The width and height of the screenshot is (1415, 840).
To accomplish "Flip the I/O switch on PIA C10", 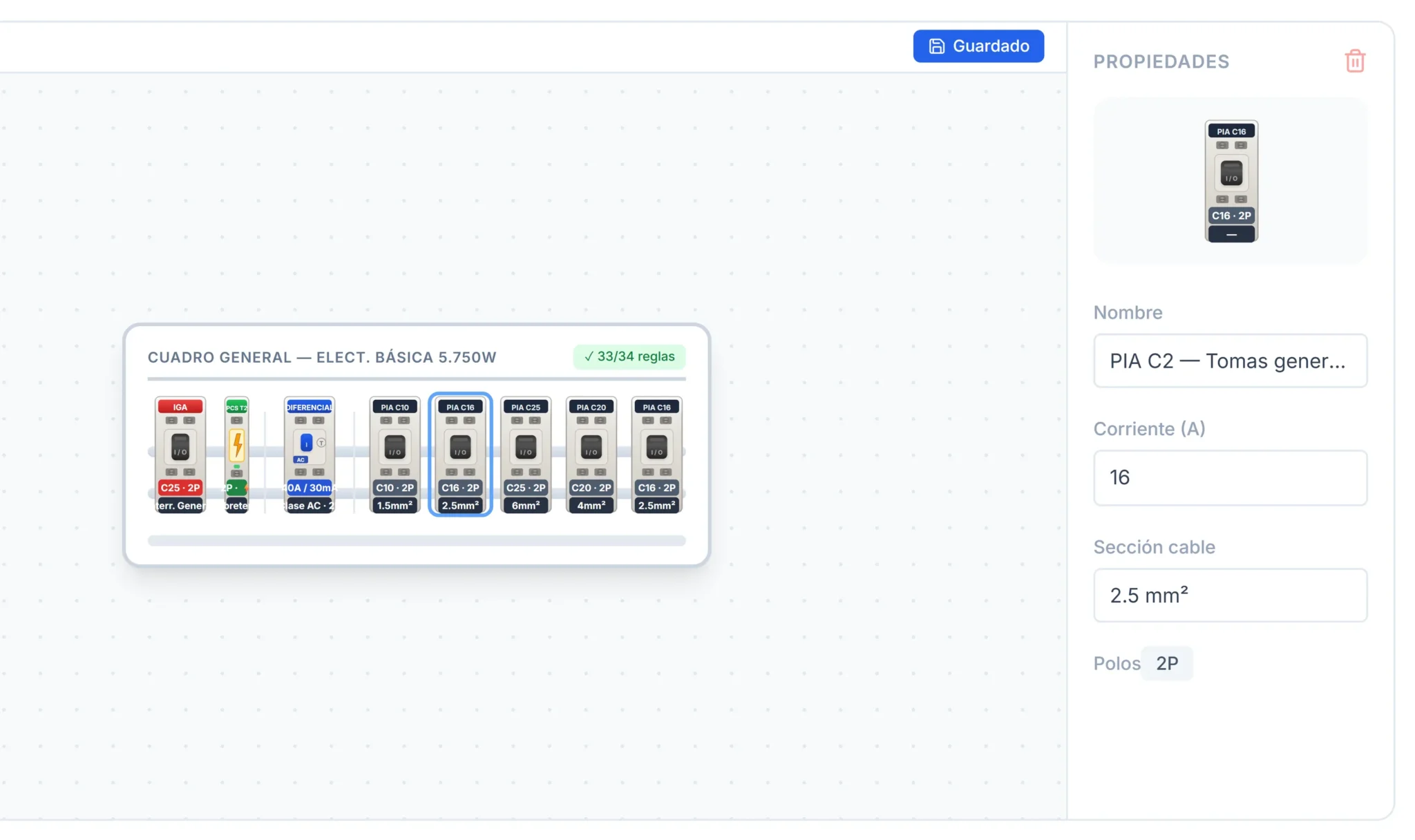I will click(395, 447).
